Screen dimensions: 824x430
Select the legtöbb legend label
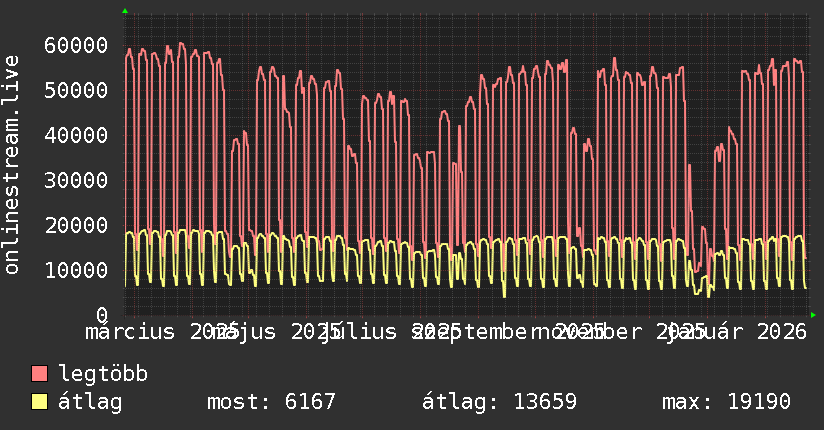click(x=103, y=374)
